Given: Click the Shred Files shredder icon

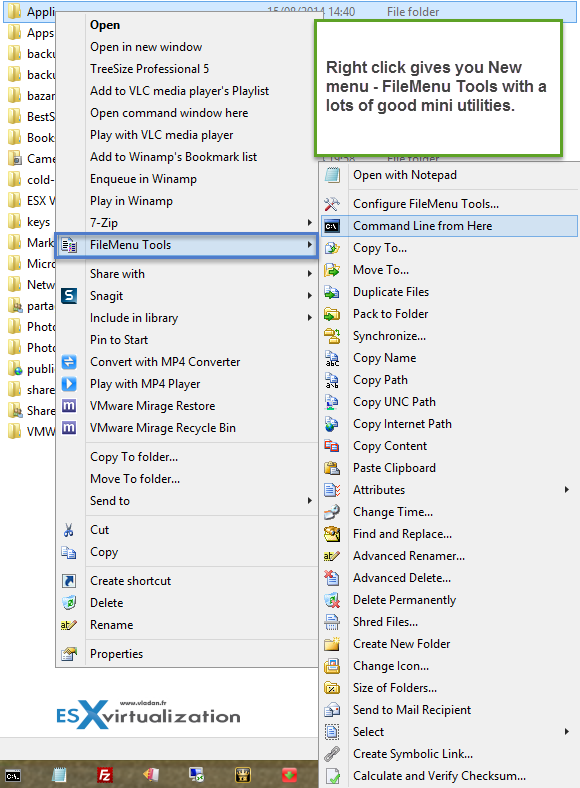Looking at the screenshot, I should [x=332, y=623].
